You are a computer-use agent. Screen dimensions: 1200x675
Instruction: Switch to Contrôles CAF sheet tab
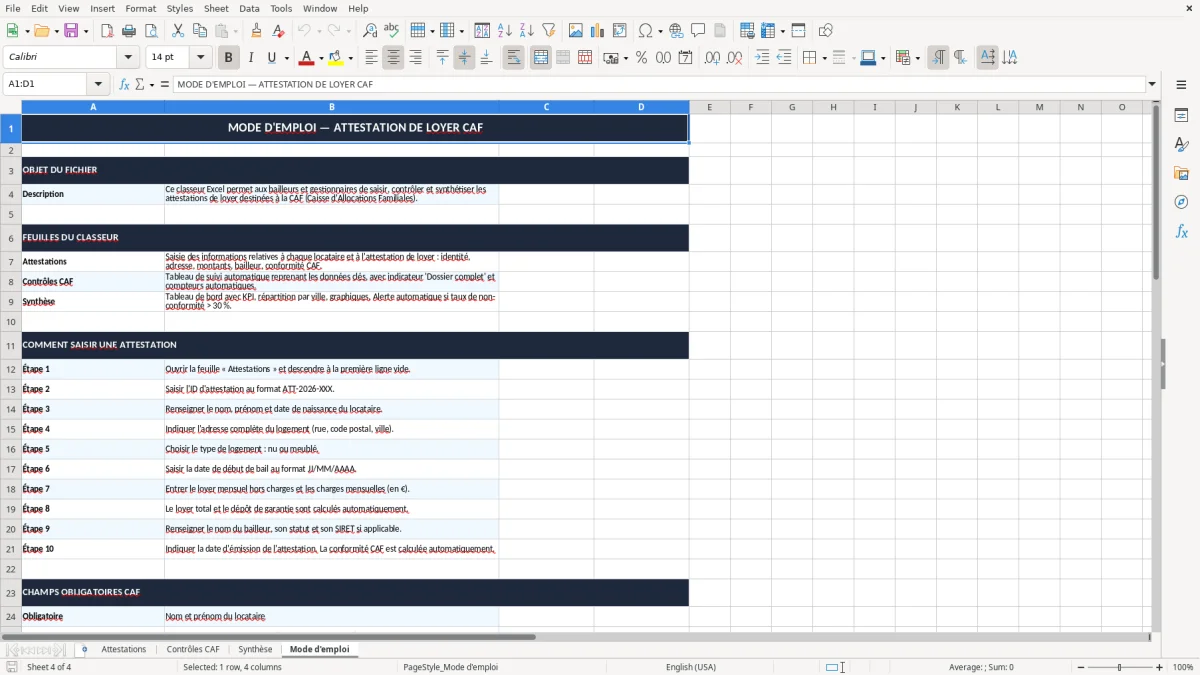tap(193, 650)
